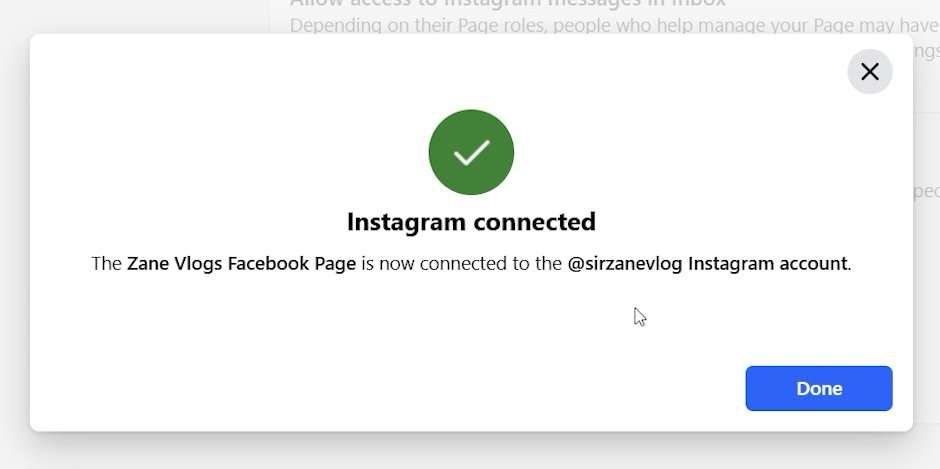Click the bold "Zane Vlogs Facebook Page" text
This screenshot has width=940, height=469.
(x=241, y=263)
